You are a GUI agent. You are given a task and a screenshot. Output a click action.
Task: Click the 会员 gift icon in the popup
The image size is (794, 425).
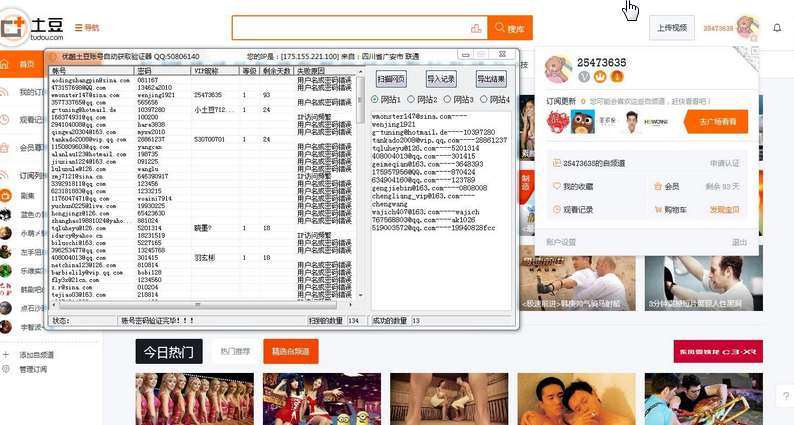click(x=658, y=186)
